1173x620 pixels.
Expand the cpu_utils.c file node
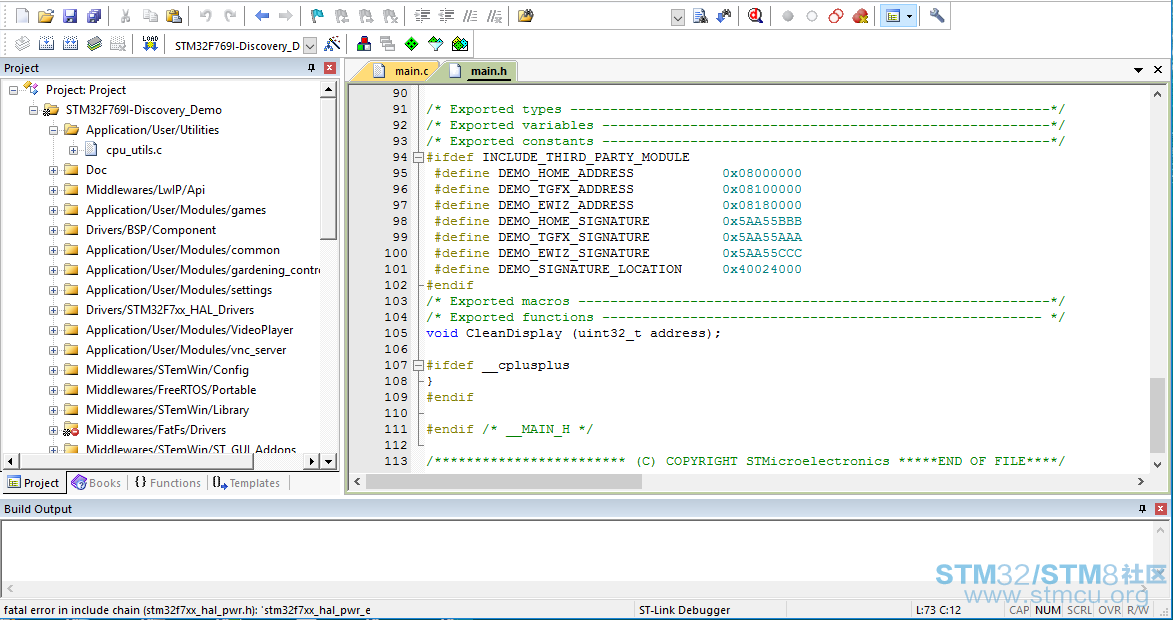click(x=73, y=150)
